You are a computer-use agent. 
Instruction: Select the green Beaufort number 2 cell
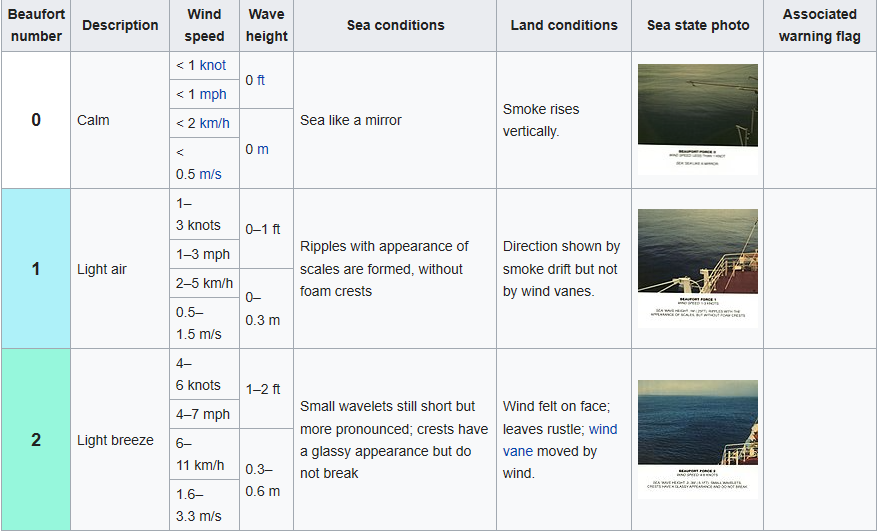pos(36,440)
